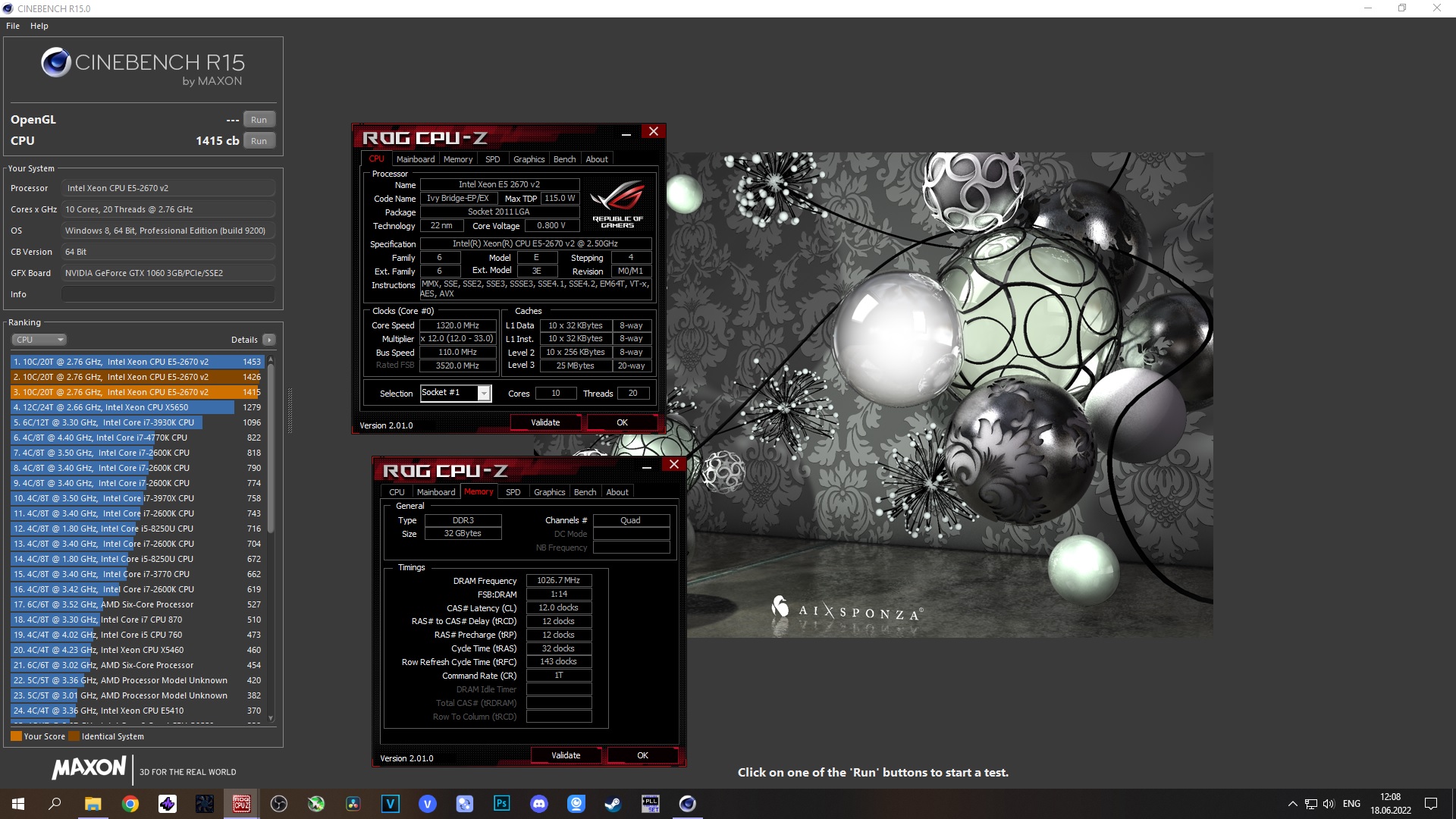Viewport: 1456px width, 819px height.
Task: Switch to Mainboard tab in upper CPU-Z window
Action: (416, 159)
